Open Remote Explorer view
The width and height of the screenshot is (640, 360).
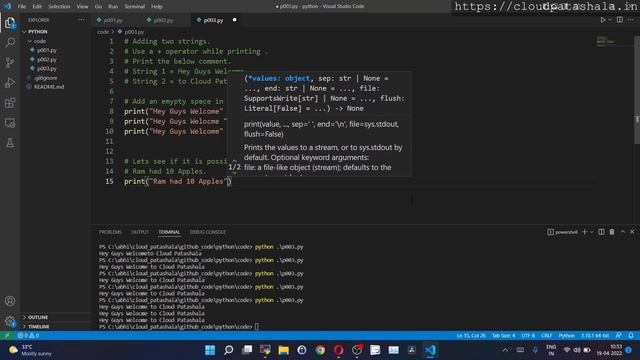tap(10, 123)
